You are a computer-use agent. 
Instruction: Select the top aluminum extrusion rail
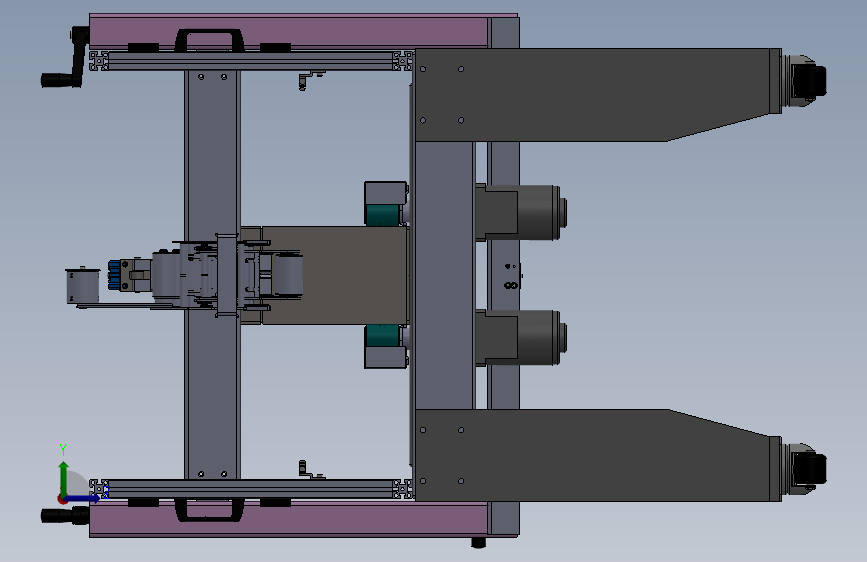coord(252,60)
